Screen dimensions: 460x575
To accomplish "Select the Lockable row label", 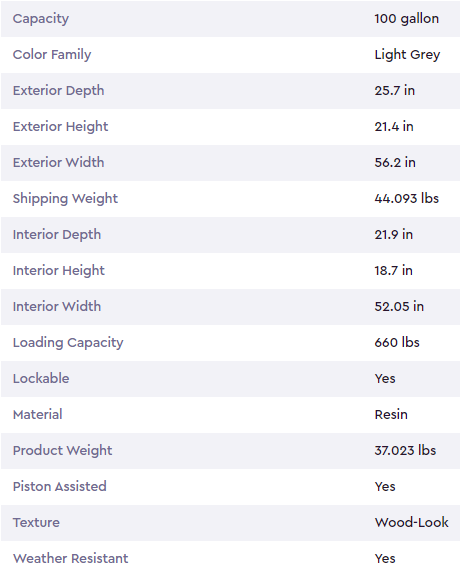I will coord(41,378).
